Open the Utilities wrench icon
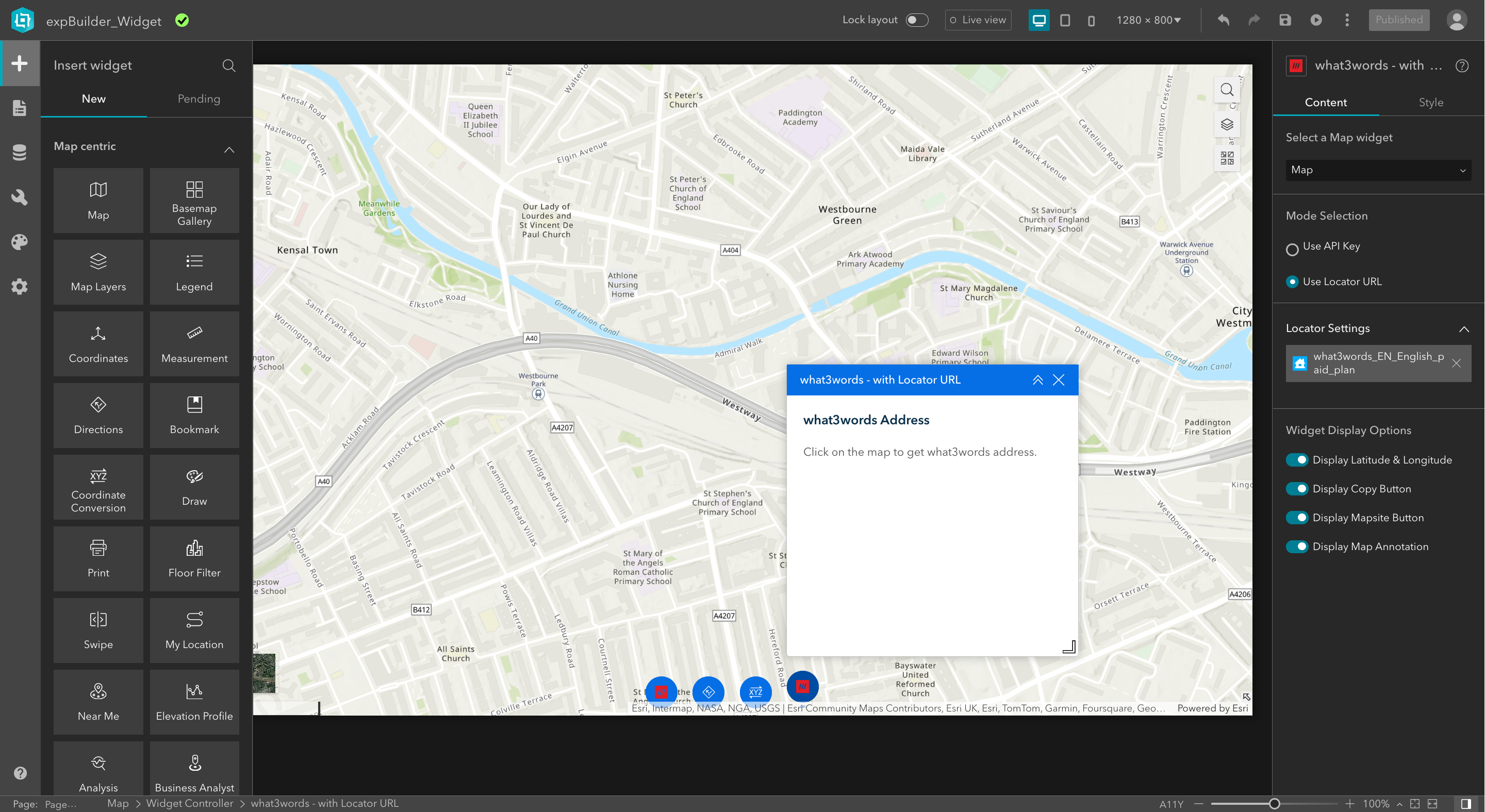The image size is (1485, 812). (x=20, y=197)
